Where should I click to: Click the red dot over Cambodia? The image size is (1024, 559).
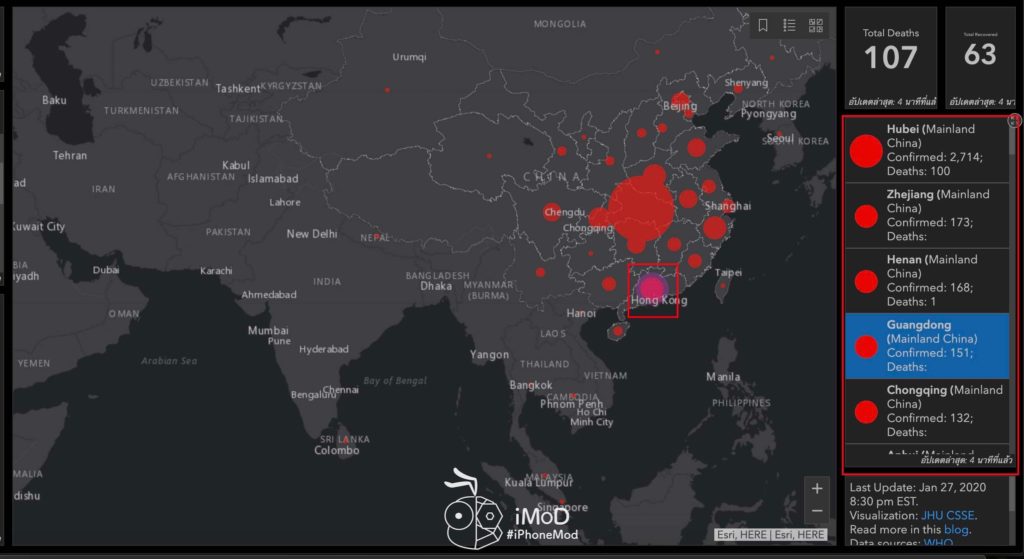coord(573,396)
